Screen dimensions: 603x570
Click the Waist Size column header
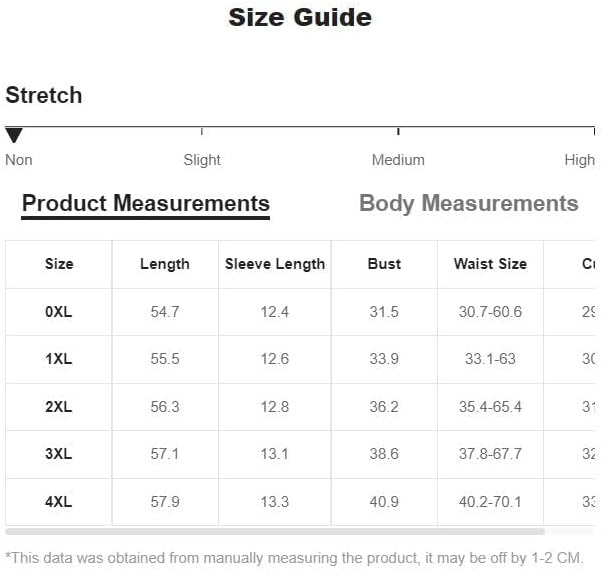pos(490,264)
